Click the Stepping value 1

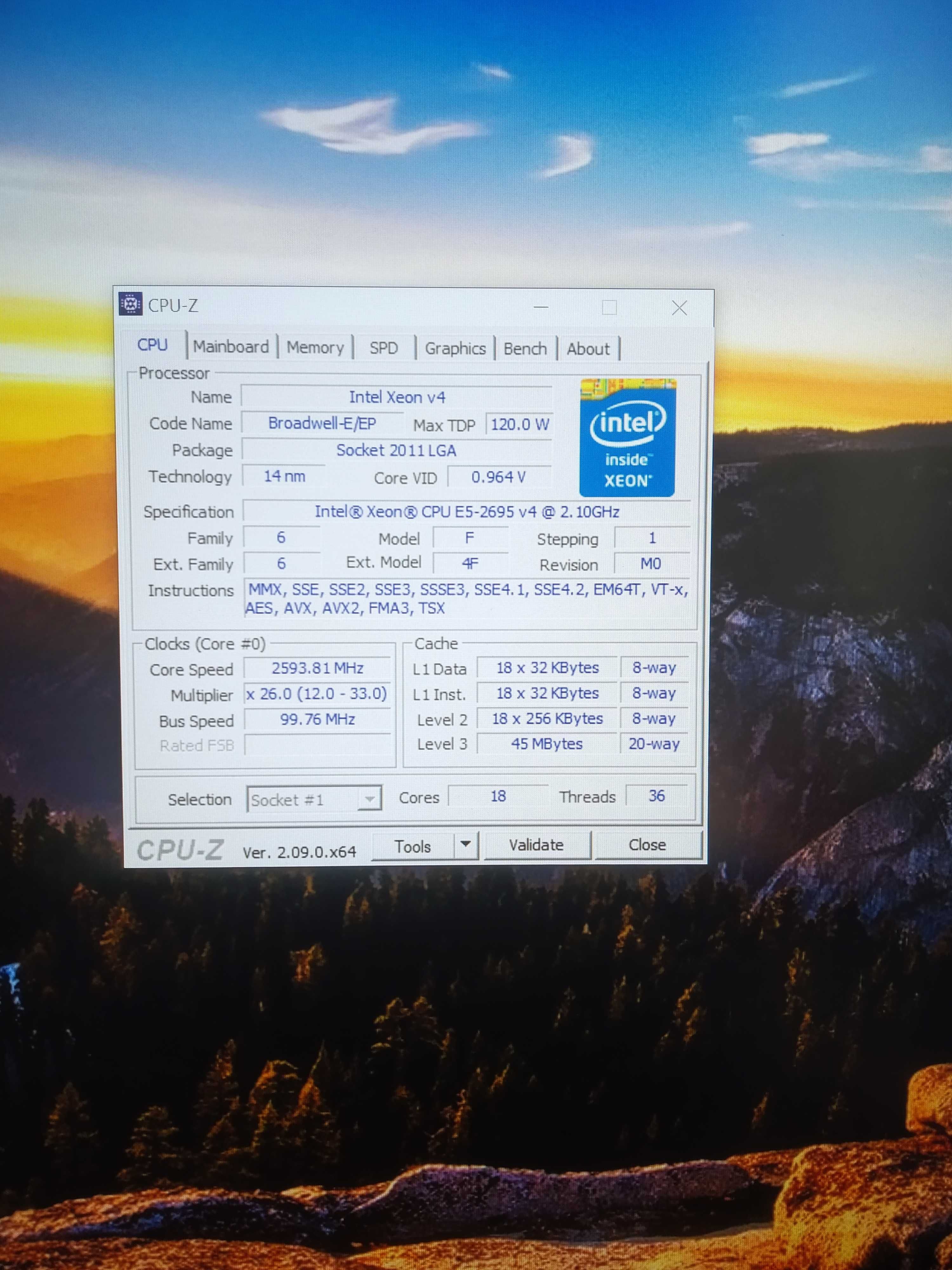pyautogui.click(x=652, y=538)
